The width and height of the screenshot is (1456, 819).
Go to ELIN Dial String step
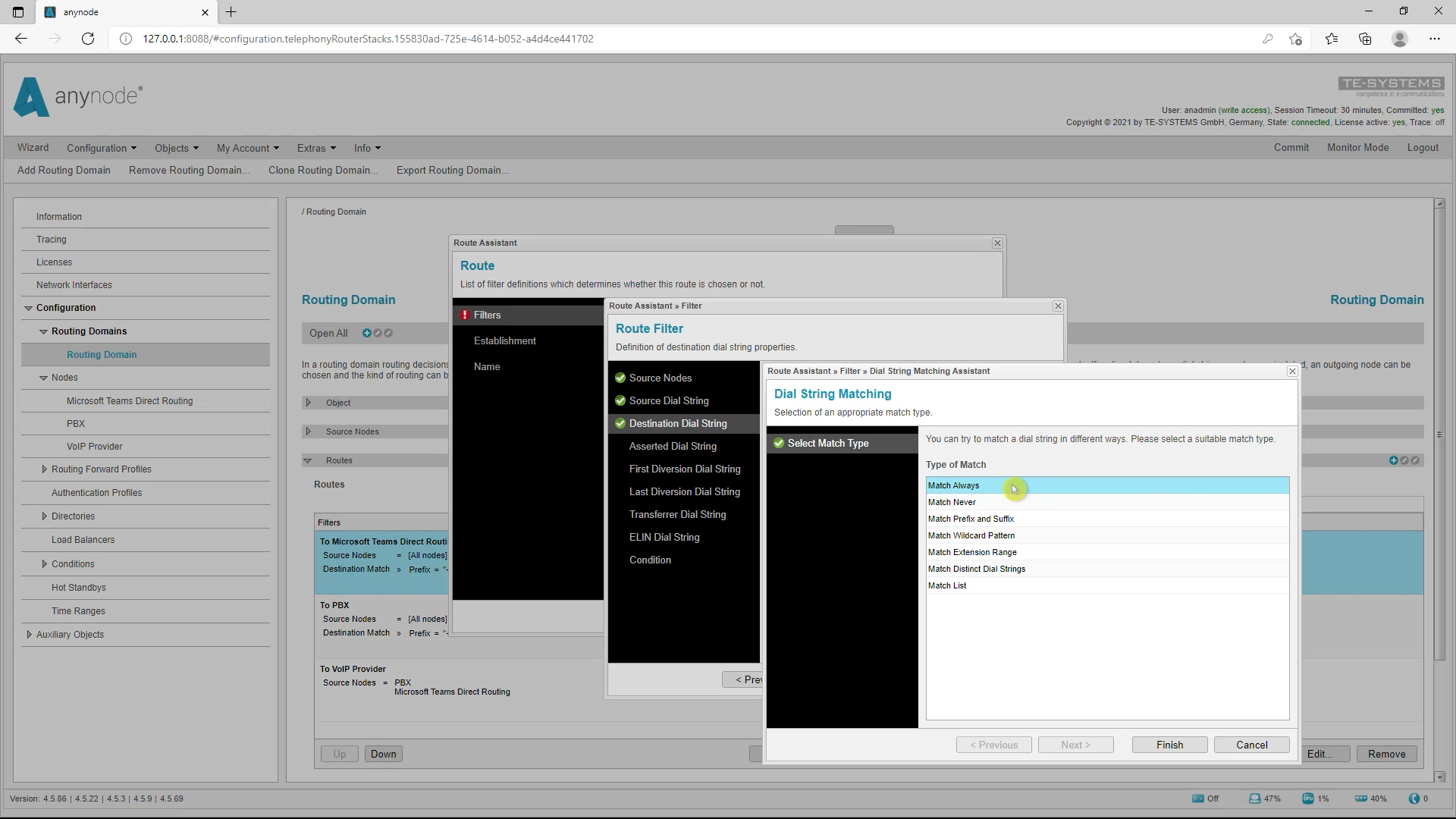coord(664,537)
